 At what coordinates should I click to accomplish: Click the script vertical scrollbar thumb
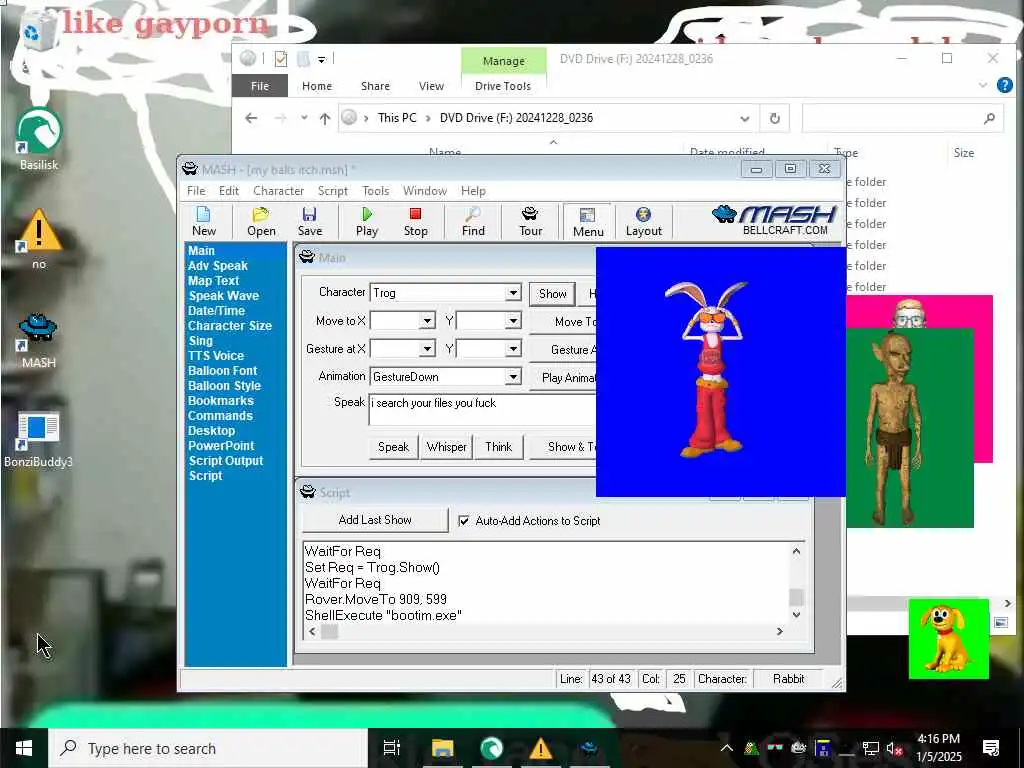click(x=796, y=598)
